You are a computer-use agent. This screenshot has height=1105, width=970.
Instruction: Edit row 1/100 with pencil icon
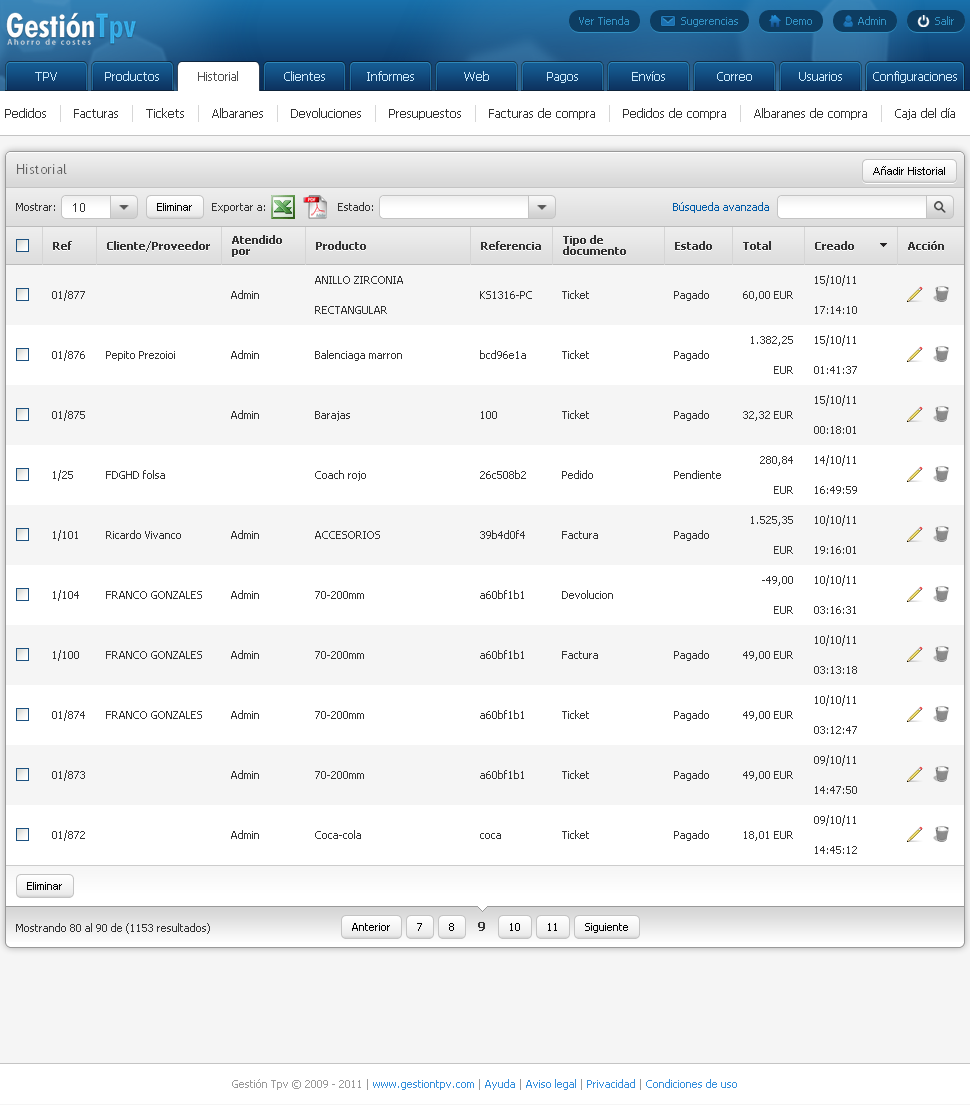point(914,654)
